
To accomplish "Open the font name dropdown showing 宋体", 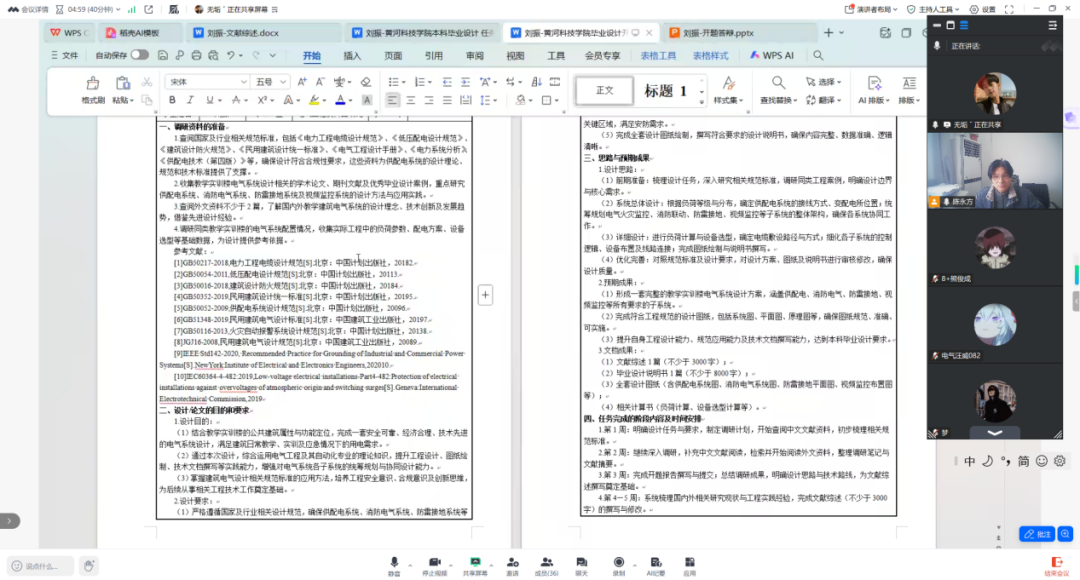I will (x=205, y=81).
